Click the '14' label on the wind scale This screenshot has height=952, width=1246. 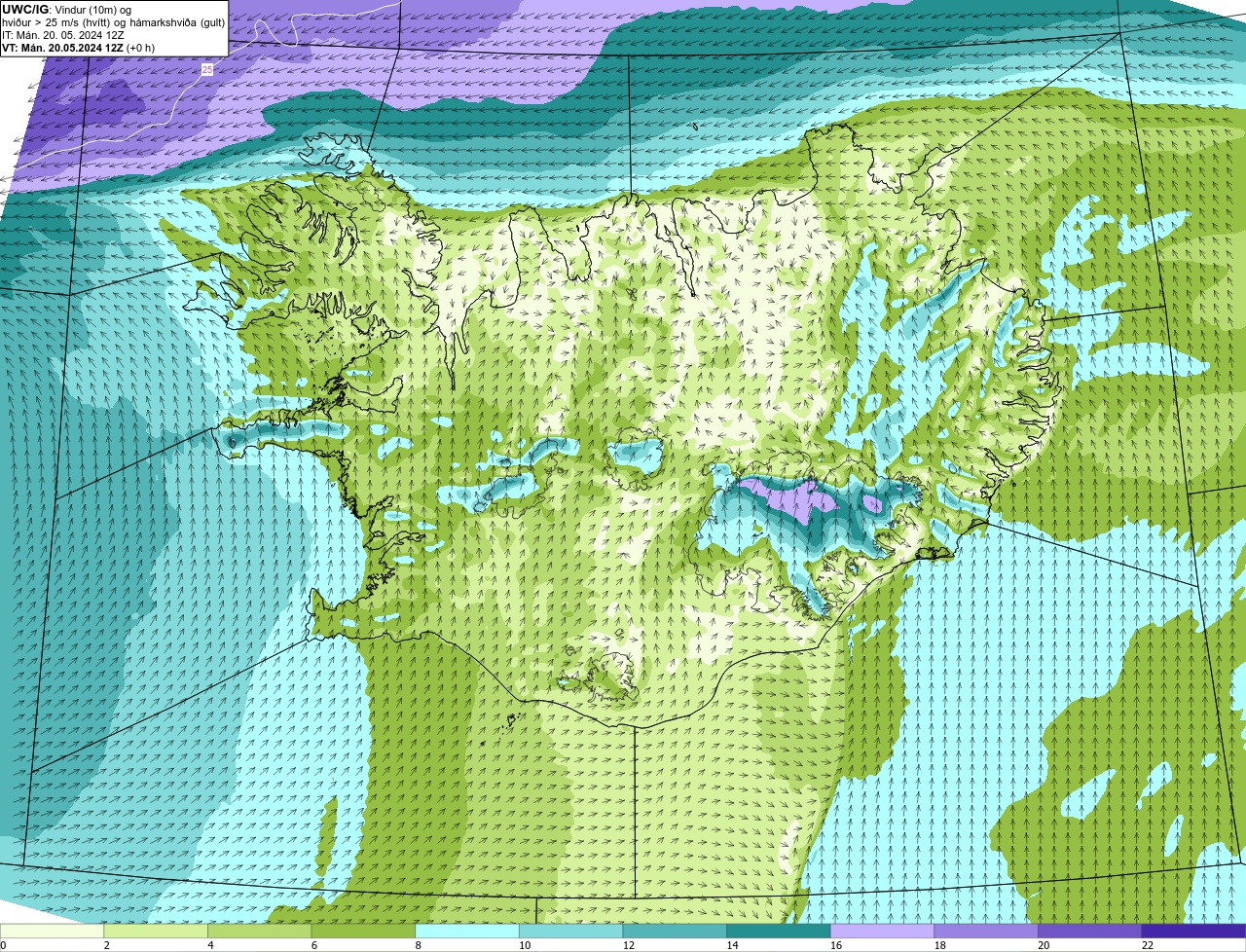pyautogui.click(x=732, y=945)
